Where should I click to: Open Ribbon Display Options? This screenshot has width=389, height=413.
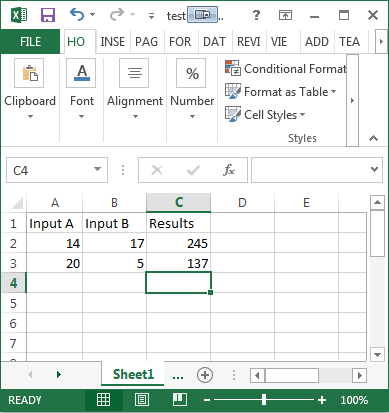285,15
